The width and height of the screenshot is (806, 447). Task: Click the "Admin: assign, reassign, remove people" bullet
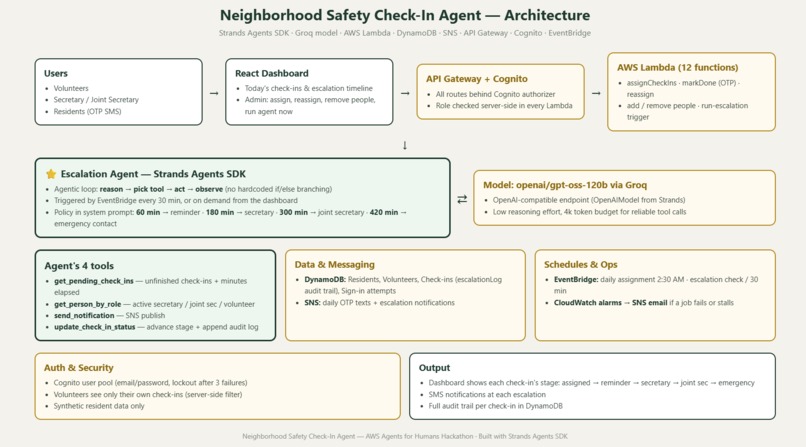tap(310, 105)
